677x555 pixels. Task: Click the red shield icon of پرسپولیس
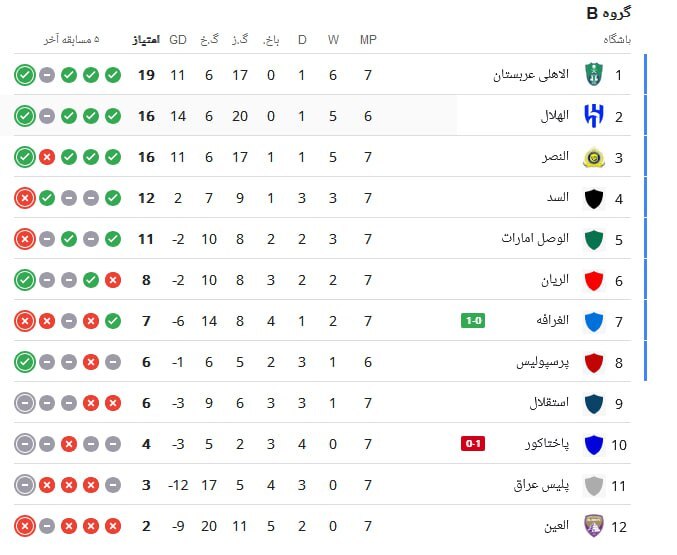click(594, 363)
